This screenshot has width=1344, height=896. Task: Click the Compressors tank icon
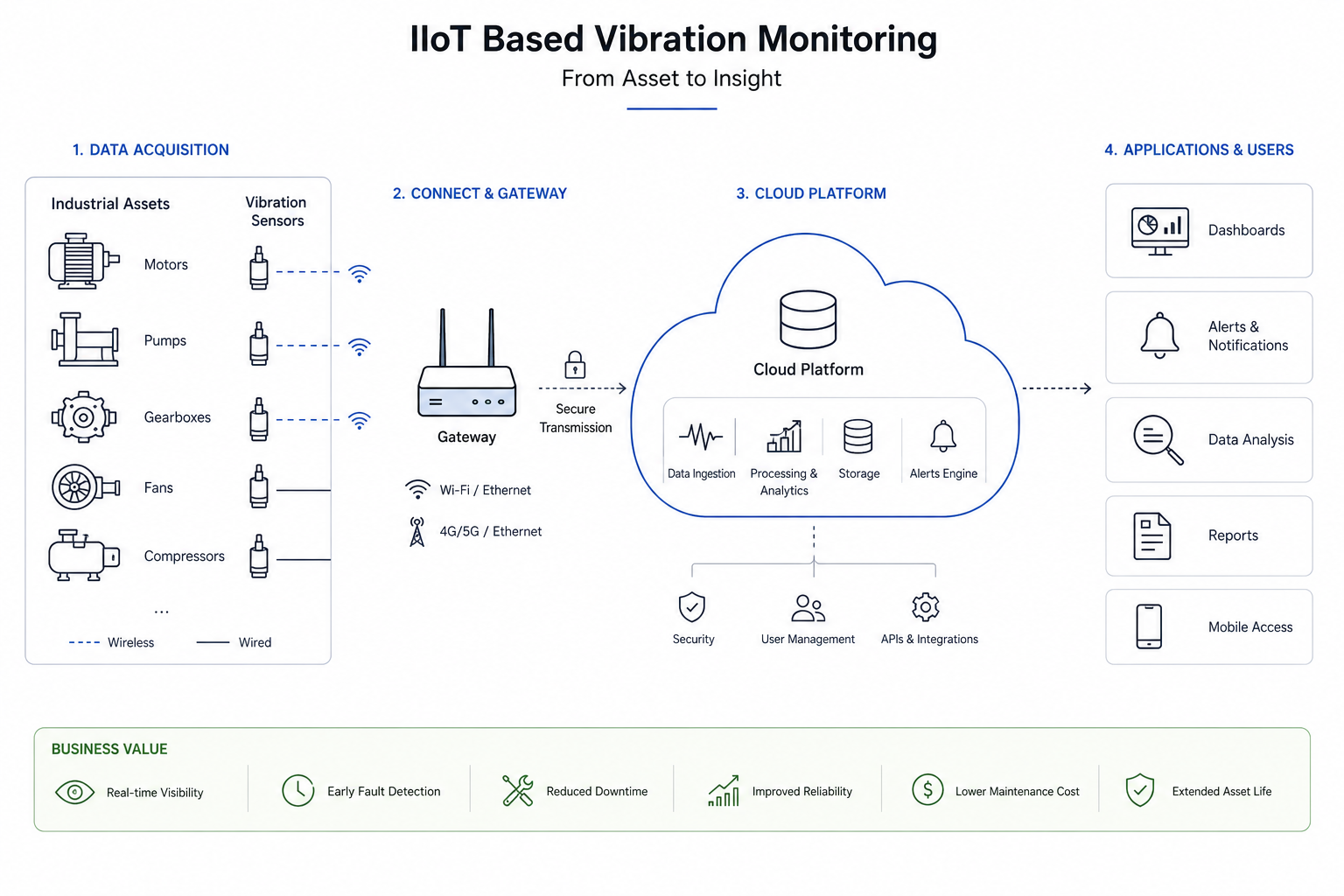84,555
